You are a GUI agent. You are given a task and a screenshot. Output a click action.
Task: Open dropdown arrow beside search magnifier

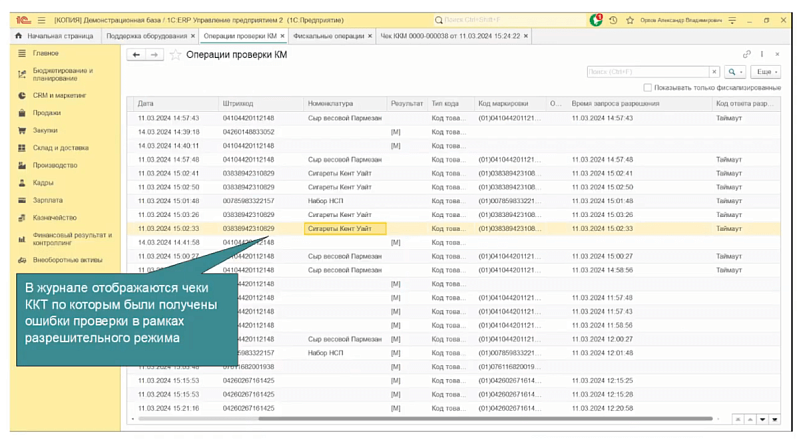click(741, 72)
